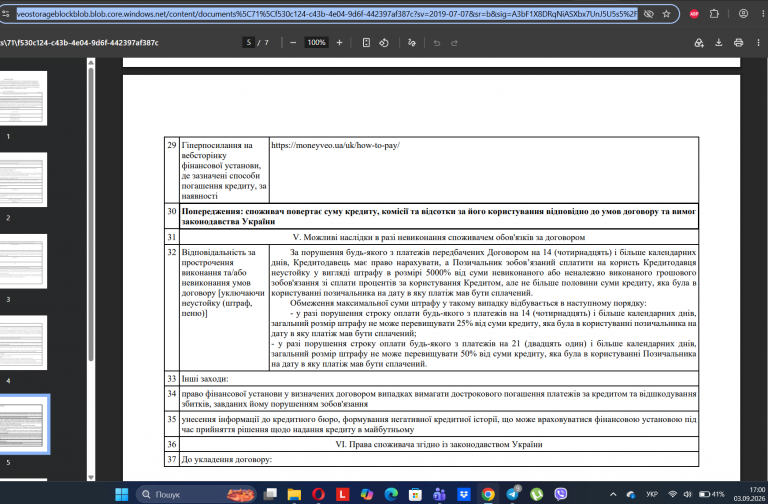Select the highlighted page 5 thumbnail
Image resolution: width=768 pixels, height=504 pixels.
coord(24,424)
